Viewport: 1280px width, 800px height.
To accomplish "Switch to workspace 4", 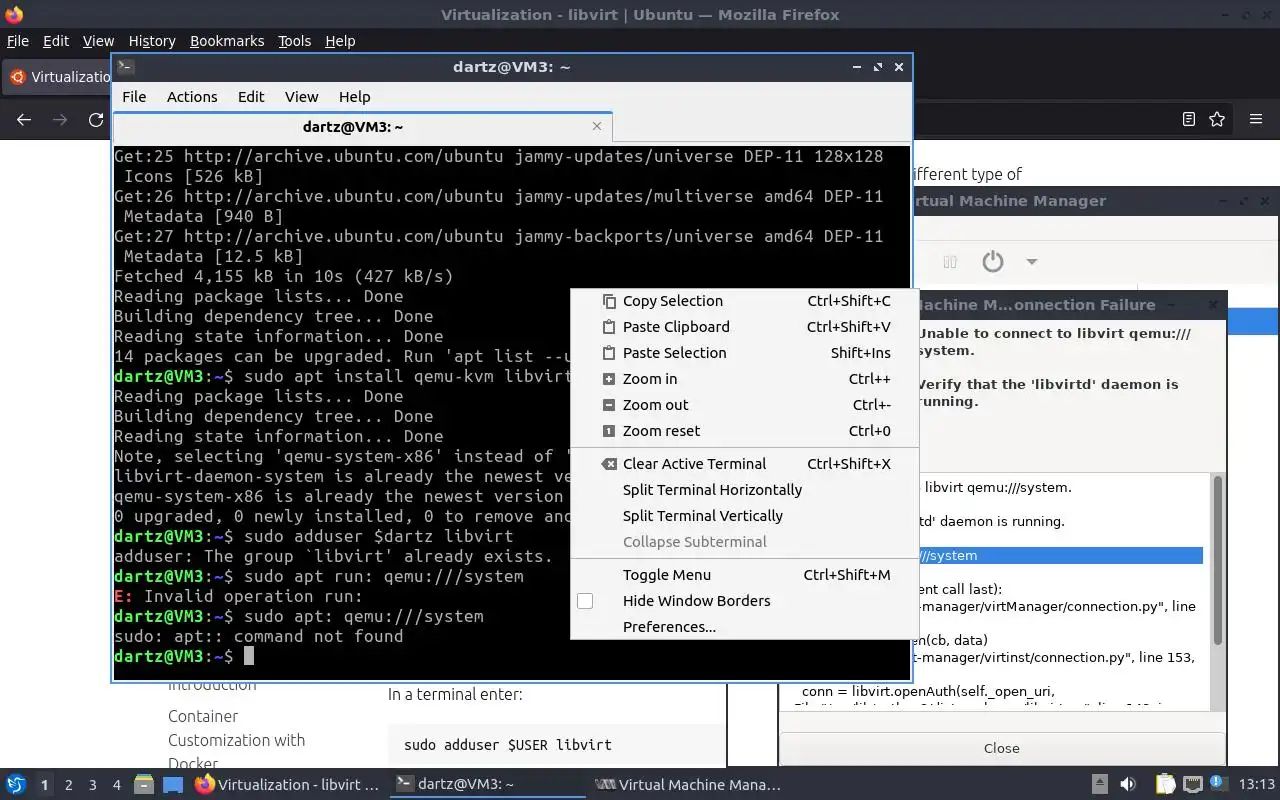I will pos(116,785).
